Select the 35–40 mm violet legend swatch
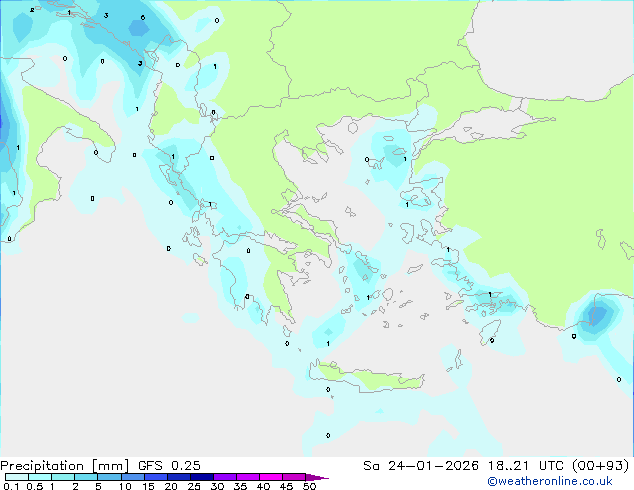 pyautogui.click(x=248, y=477)
